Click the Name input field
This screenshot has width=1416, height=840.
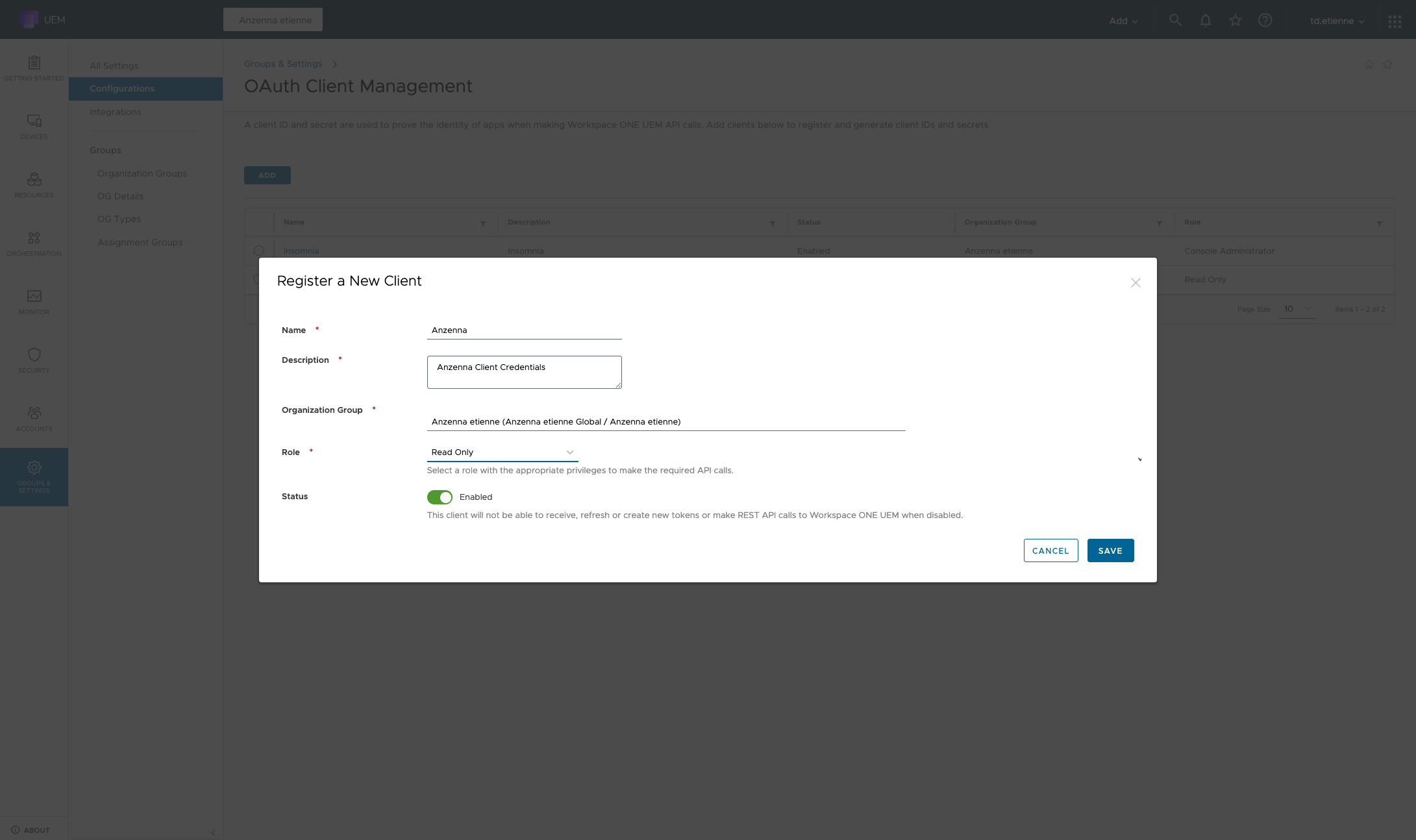pos(524,330)
